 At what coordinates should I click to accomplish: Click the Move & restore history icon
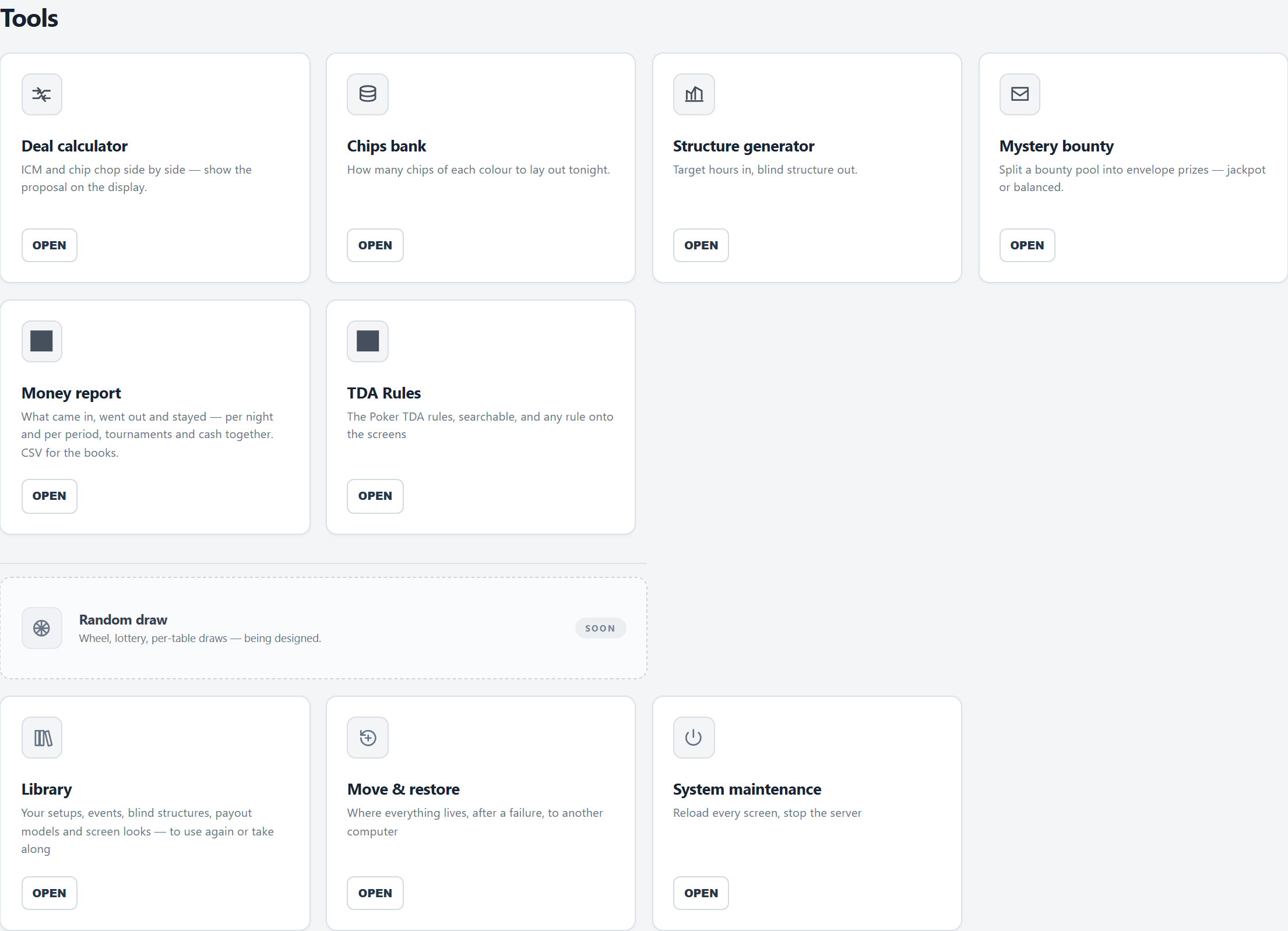(x=368, y=738)
